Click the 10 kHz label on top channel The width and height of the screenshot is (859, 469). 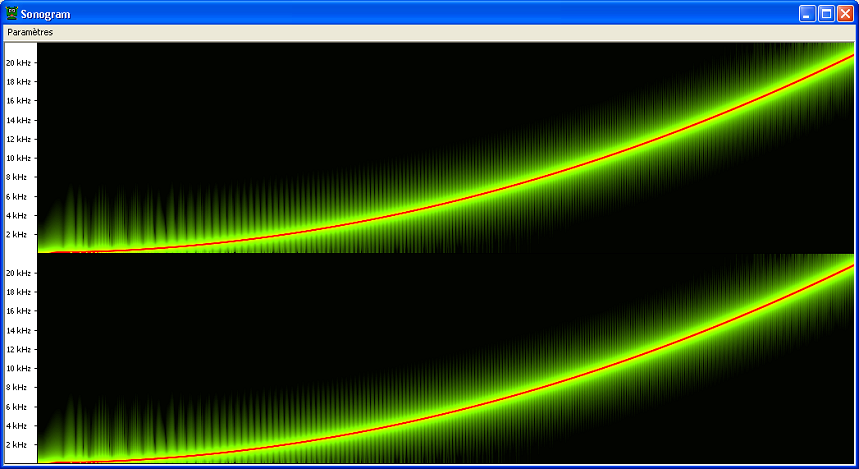[x=18, y=158]
